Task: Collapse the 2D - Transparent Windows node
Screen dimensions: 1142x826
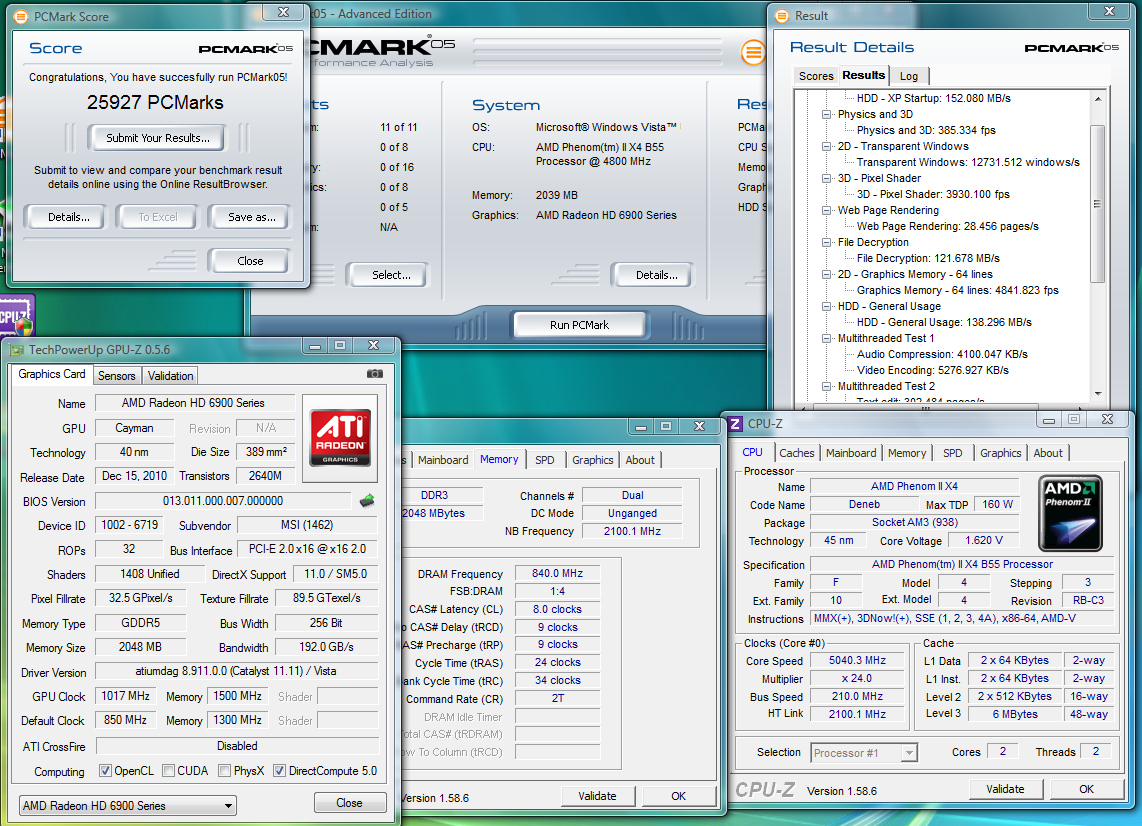Action: [827, 146]
